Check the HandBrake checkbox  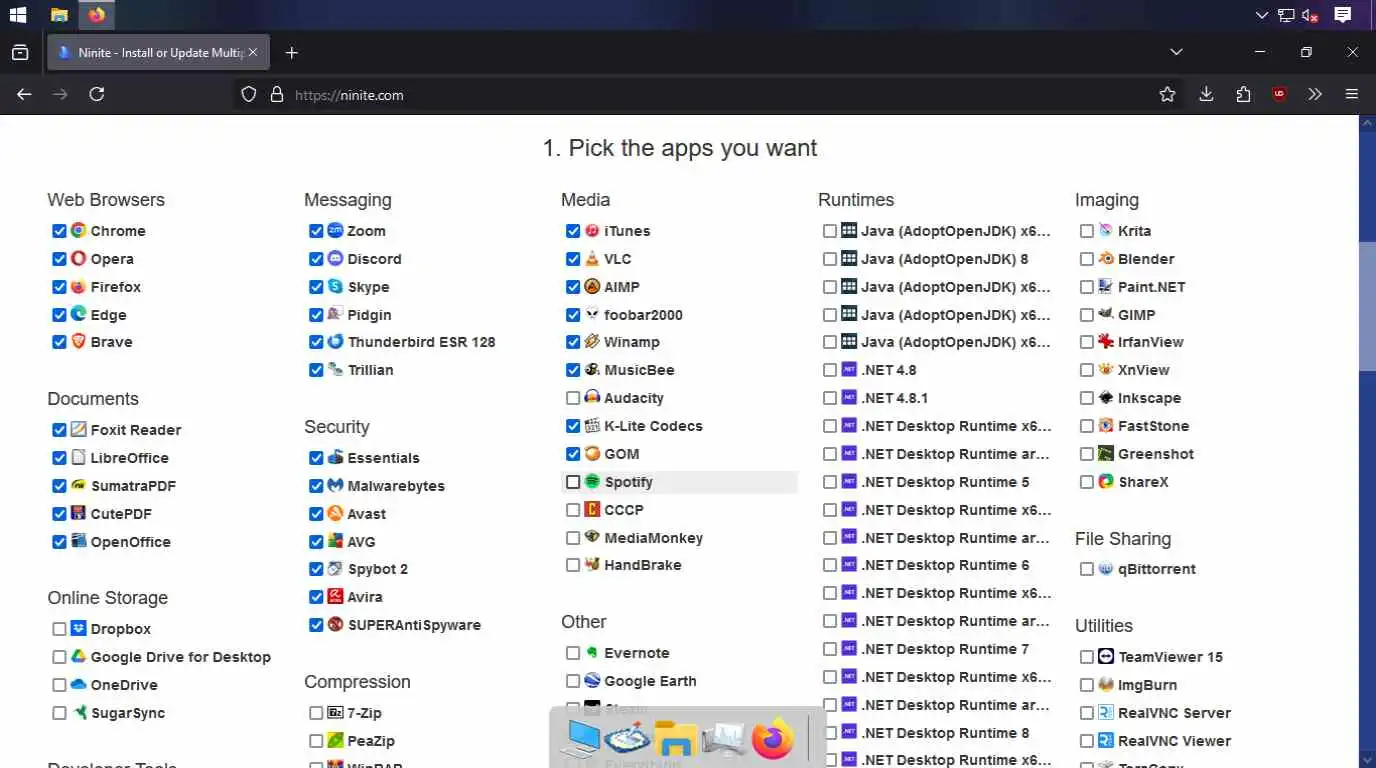tap(573, 565)
